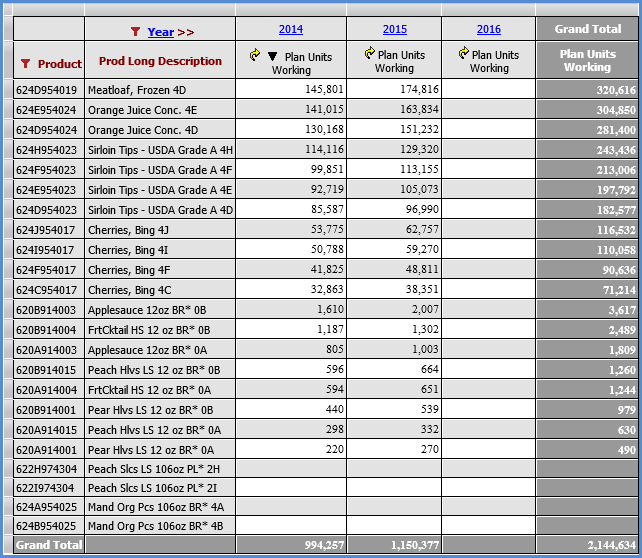Screen dimensions: 642x558
Task: Click the filter funnel icon beside Year
Action: [135, 32]
